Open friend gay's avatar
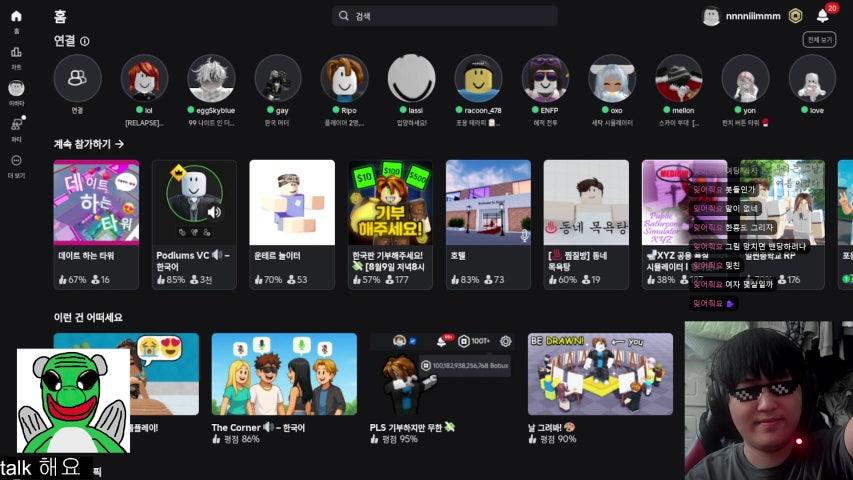 [x=278, y=78]
